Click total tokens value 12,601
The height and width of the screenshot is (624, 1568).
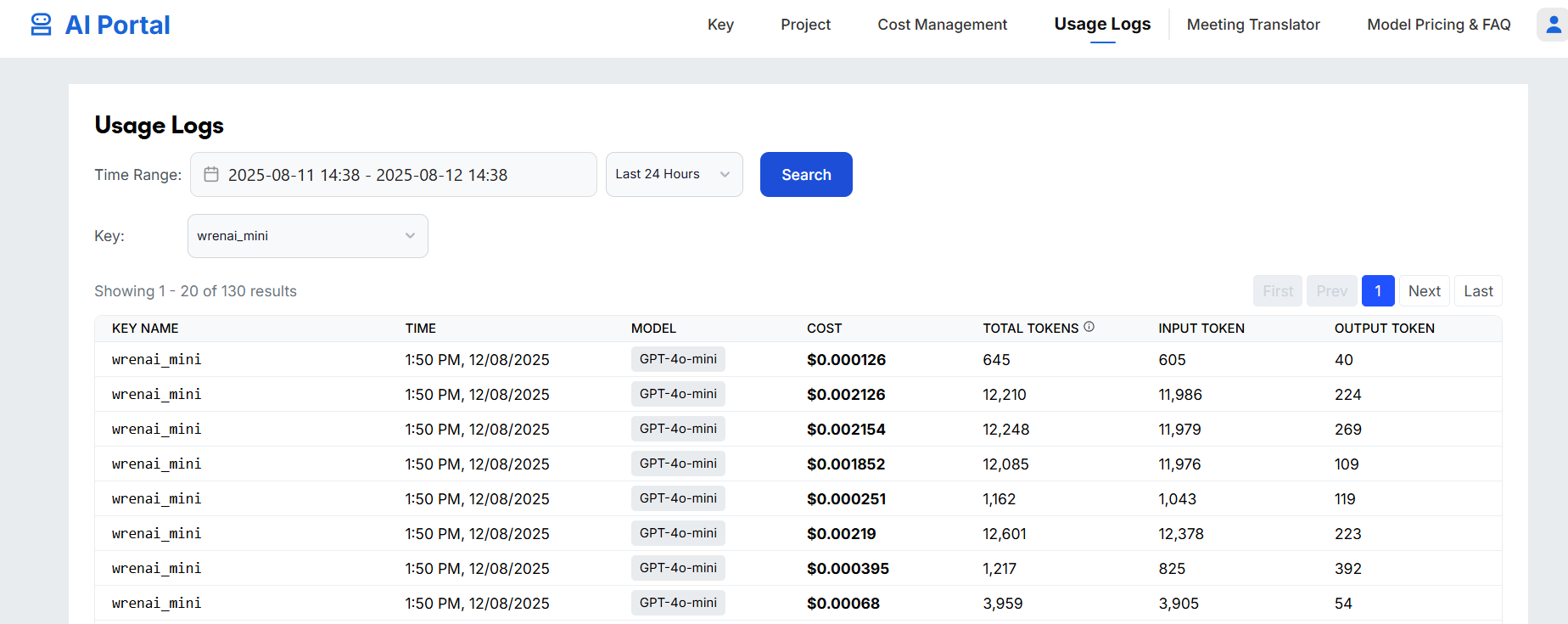click(1004, 534)
